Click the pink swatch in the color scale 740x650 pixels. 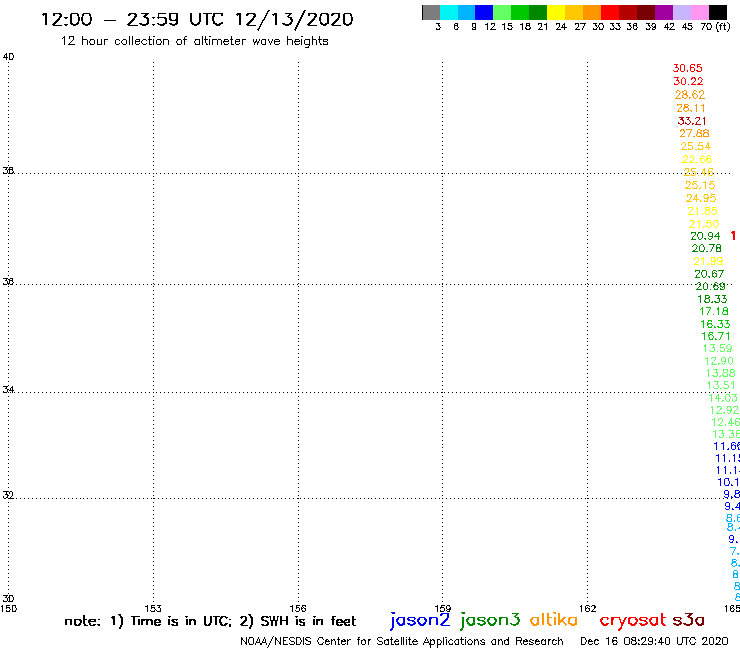[699, 12]
